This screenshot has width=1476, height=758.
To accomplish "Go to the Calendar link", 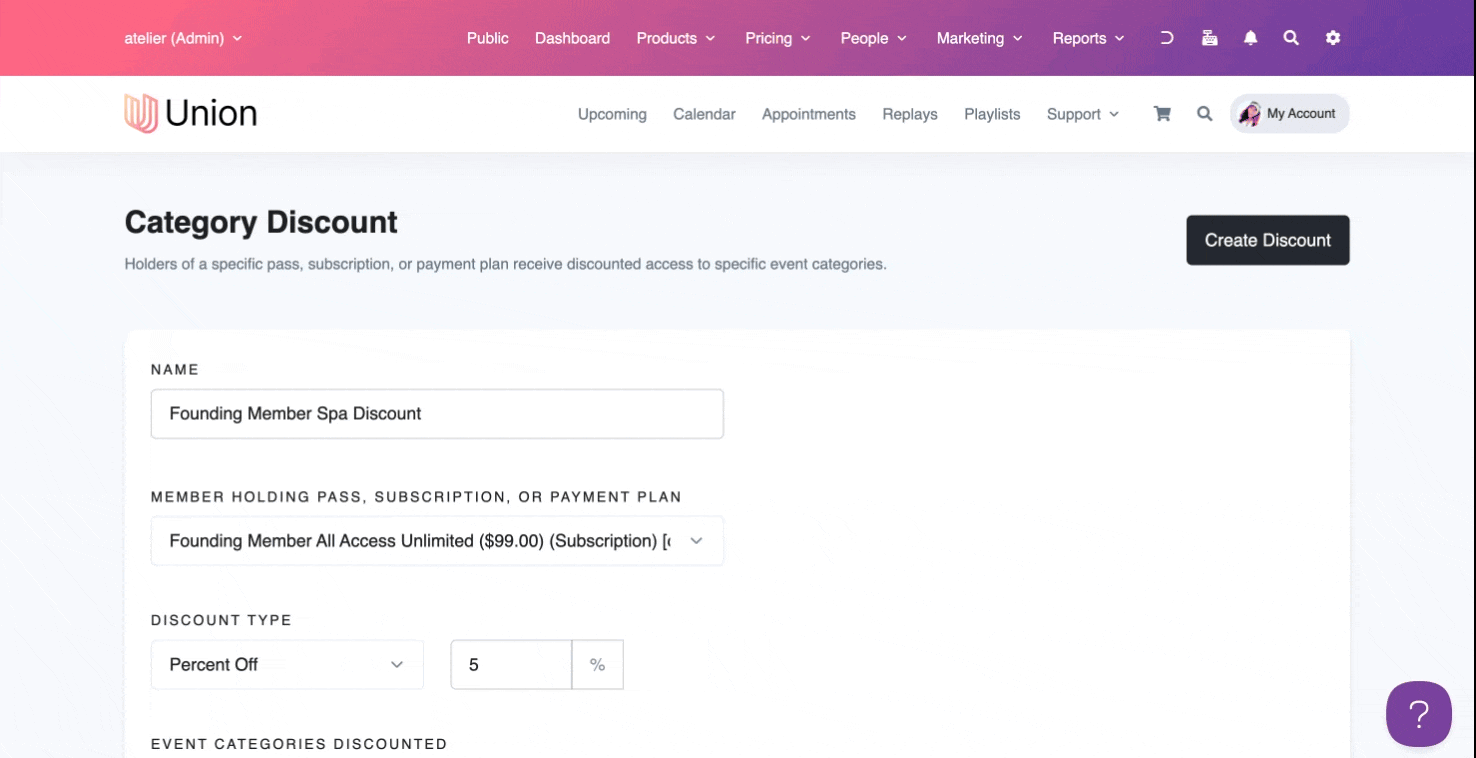I will coord(704,114).
